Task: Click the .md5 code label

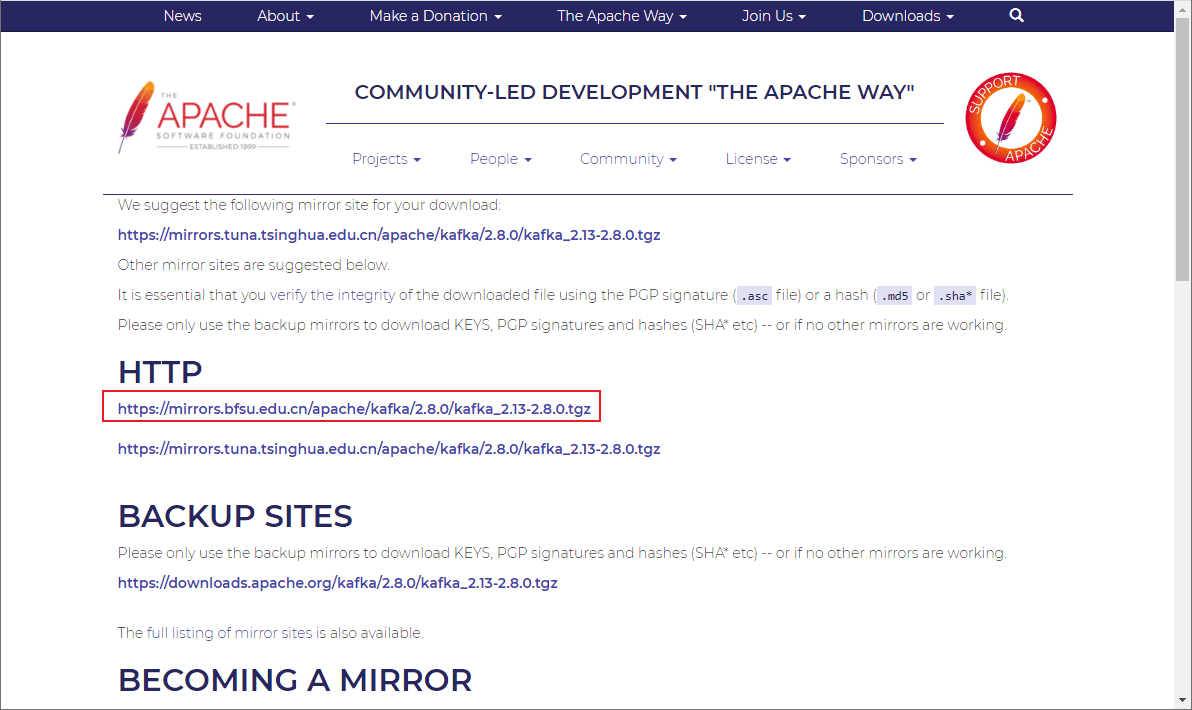Action: pyautogui.click(x=894, y=296)
